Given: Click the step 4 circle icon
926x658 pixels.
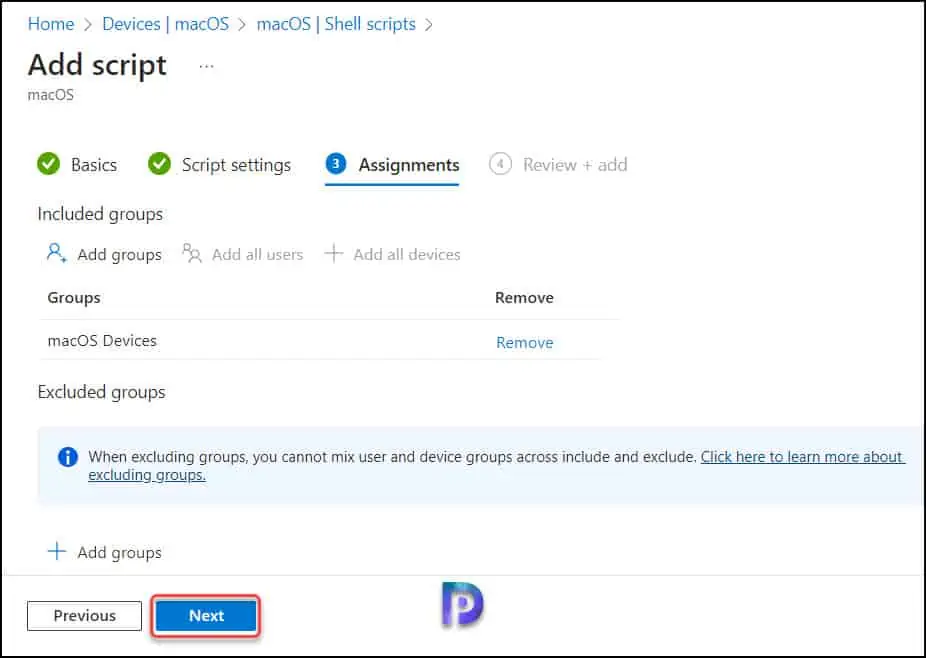Looking at the screenshot, I should [500, 164].
